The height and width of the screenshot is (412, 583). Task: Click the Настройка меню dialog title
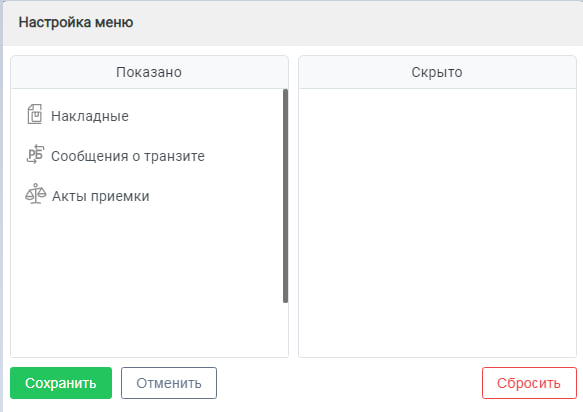[76, 22]
